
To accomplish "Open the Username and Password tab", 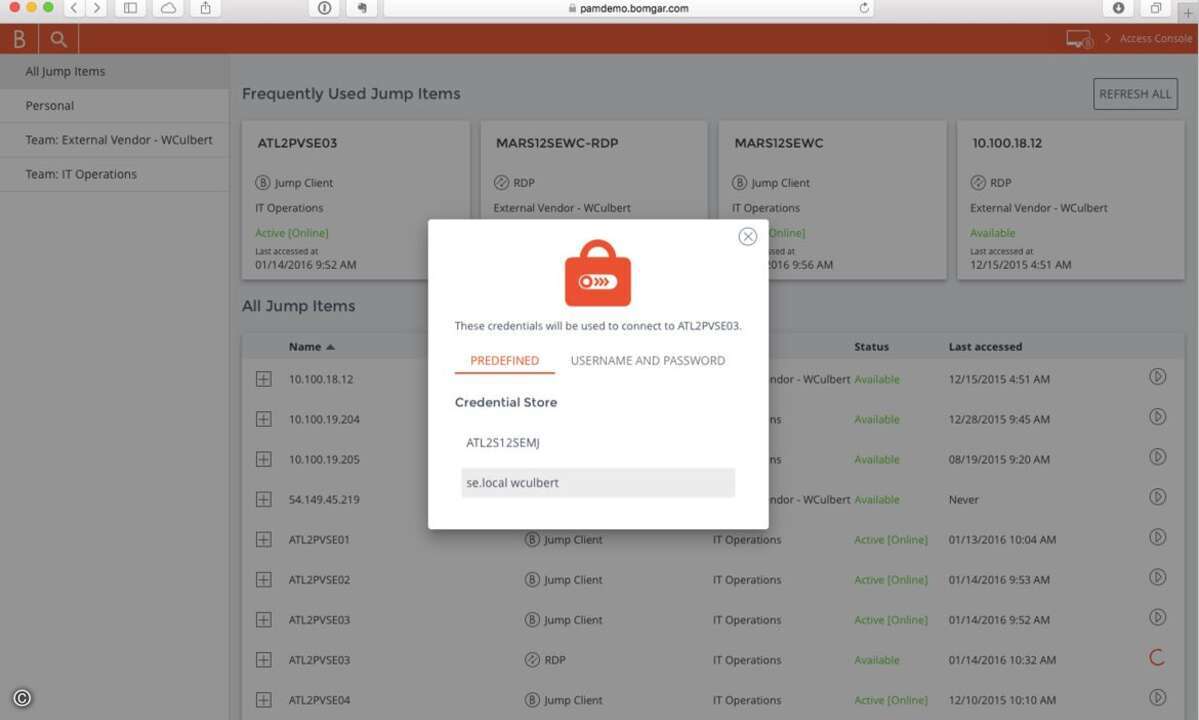I will pos(648,361).
